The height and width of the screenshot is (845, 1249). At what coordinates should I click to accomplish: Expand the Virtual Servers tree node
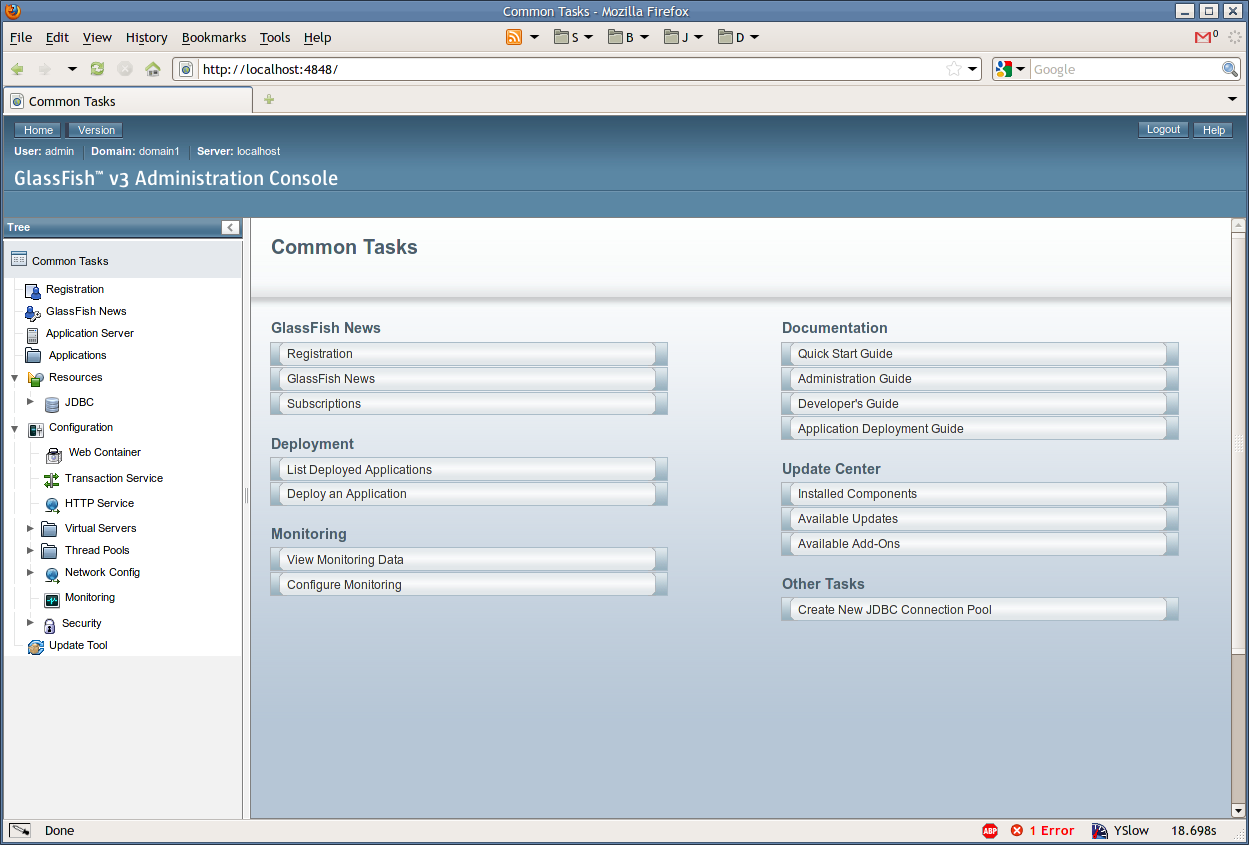click(30, 528)
